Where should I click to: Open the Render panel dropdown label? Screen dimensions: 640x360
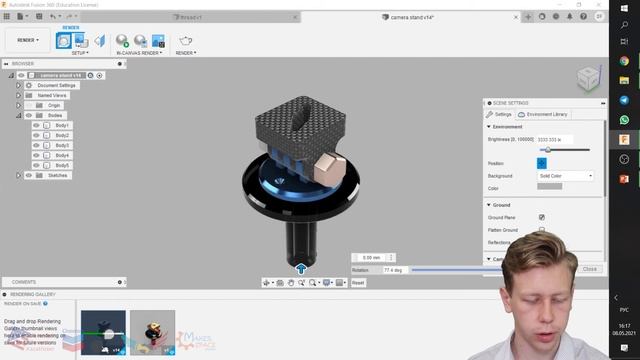pos(186,53)
